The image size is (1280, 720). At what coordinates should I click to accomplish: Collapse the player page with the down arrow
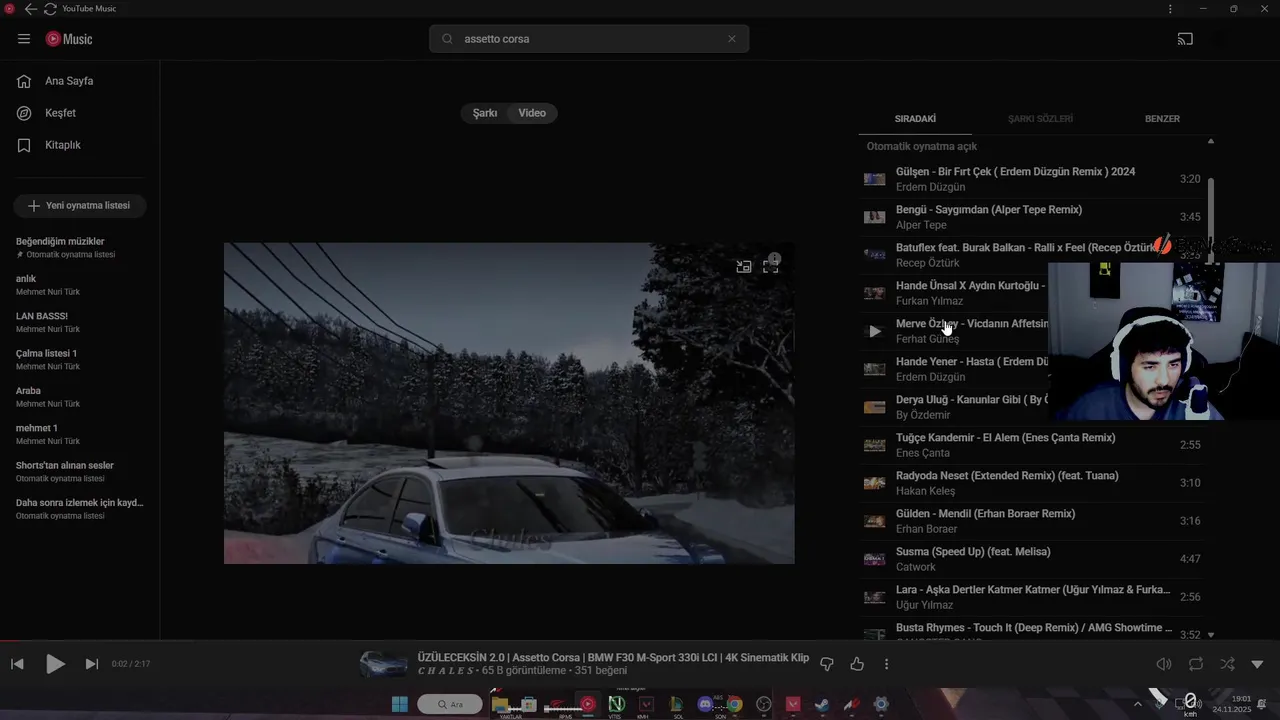point(1258,664)
